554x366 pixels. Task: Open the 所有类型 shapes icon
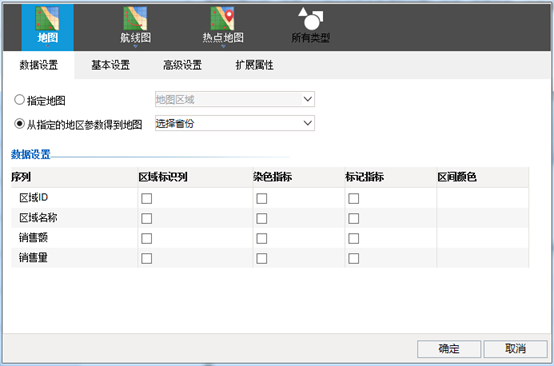(x=311, y=18)
